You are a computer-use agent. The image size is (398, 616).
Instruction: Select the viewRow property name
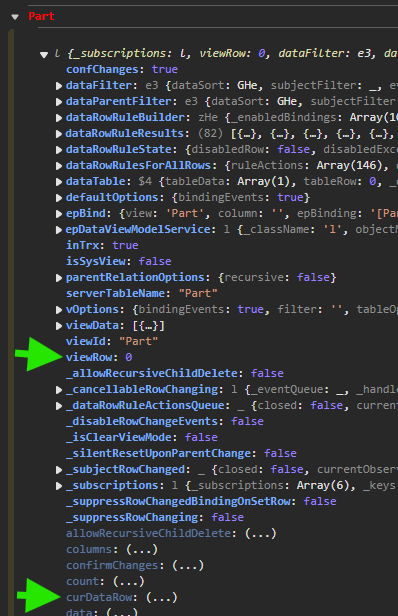click(x=89, y=358)
